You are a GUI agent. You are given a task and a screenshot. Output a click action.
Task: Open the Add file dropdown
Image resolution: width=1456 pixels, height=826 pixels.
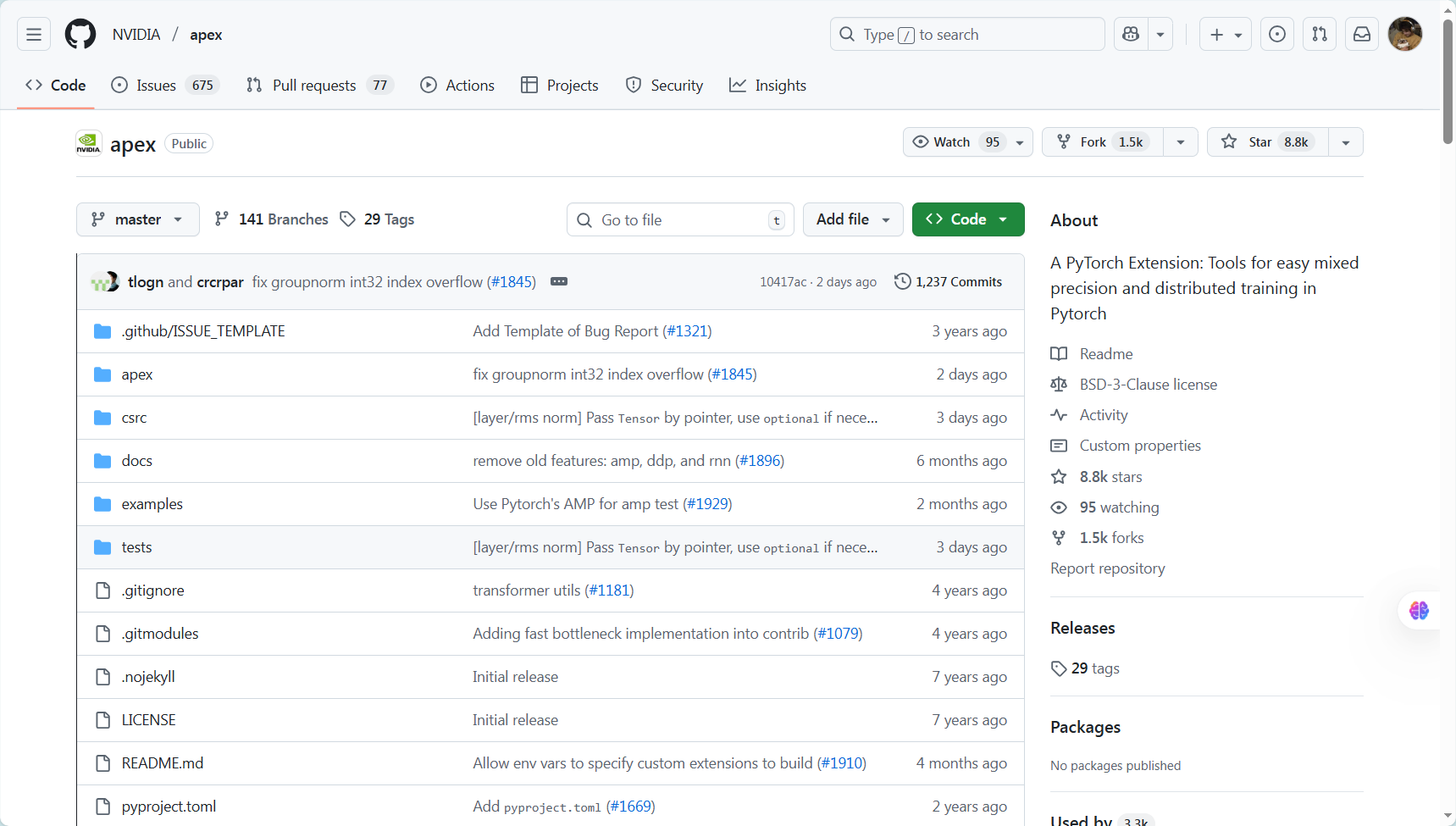coord(853,219)
